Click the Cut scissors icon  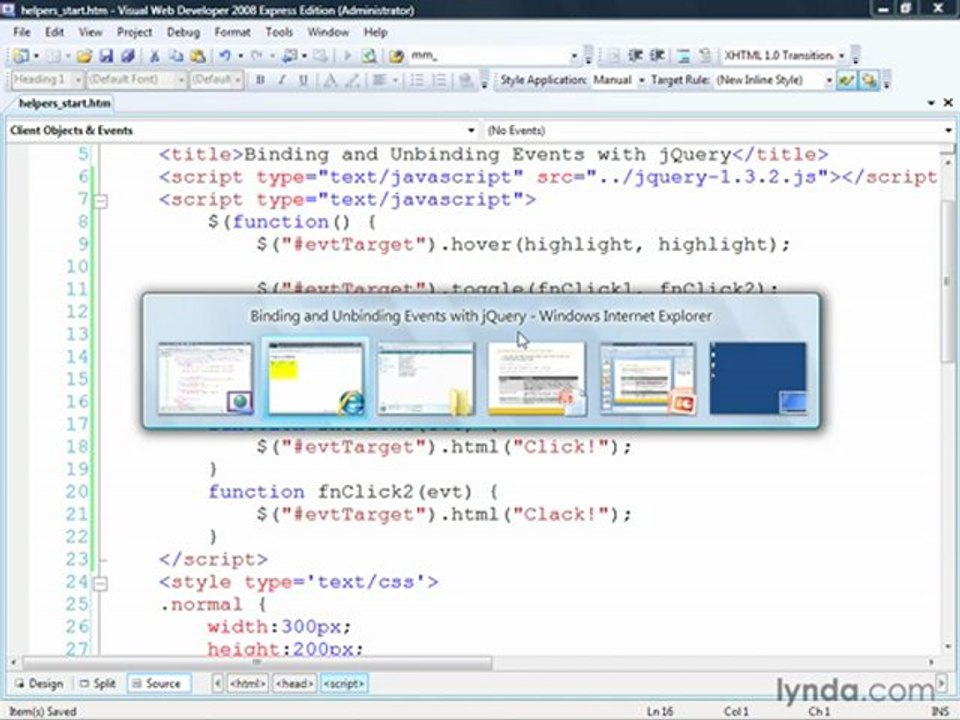(x=154, y=56)
